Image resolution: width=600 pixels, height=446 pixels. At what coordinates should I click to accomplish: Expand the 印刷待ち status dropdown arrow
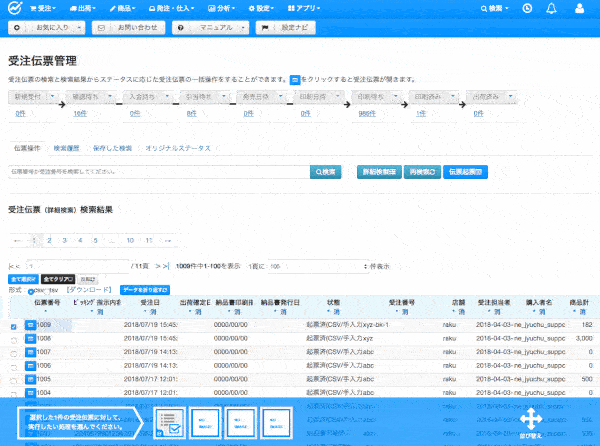[396, 96]
